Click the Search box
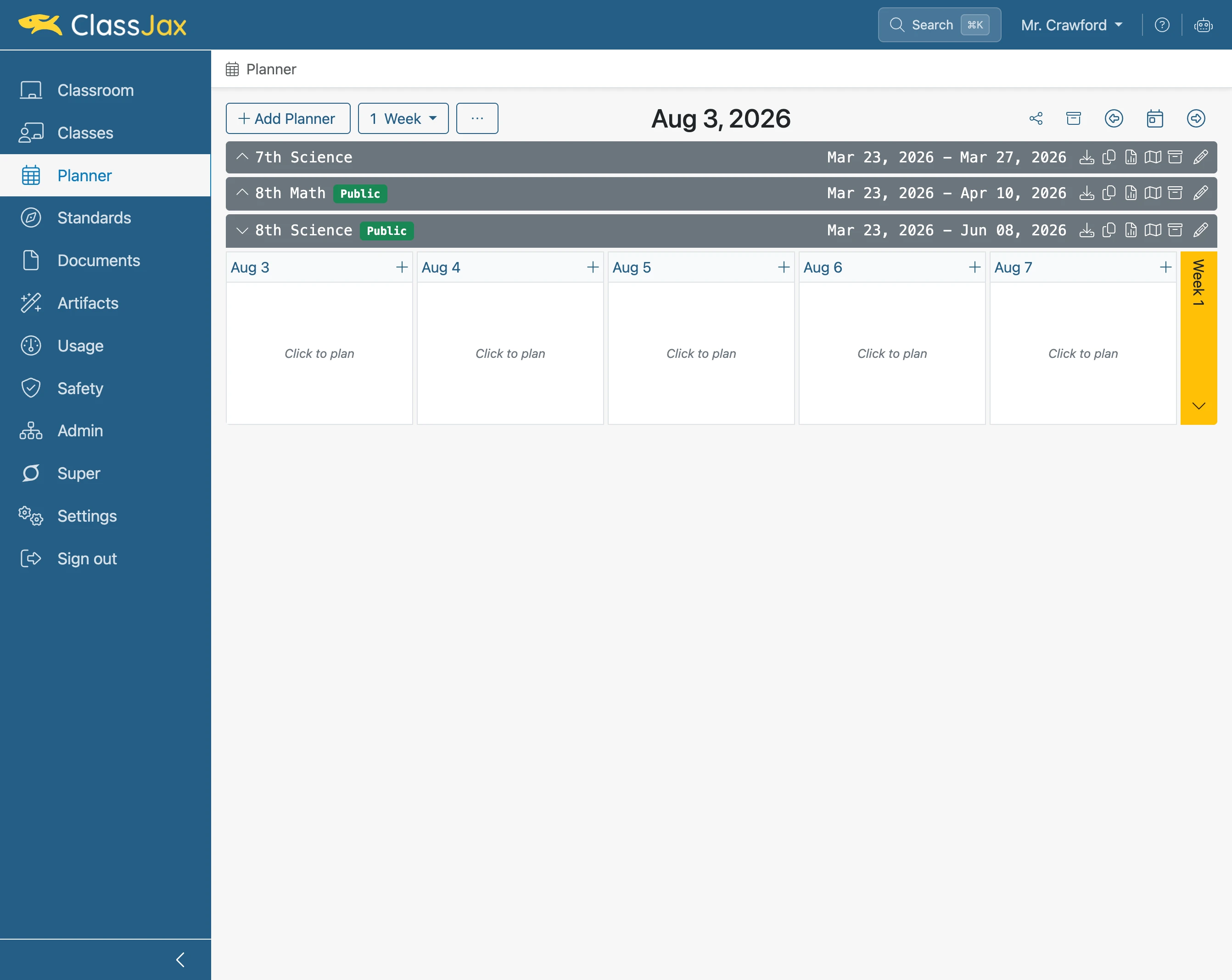The height and width of the screenshot is (980, 1232). 940,25
